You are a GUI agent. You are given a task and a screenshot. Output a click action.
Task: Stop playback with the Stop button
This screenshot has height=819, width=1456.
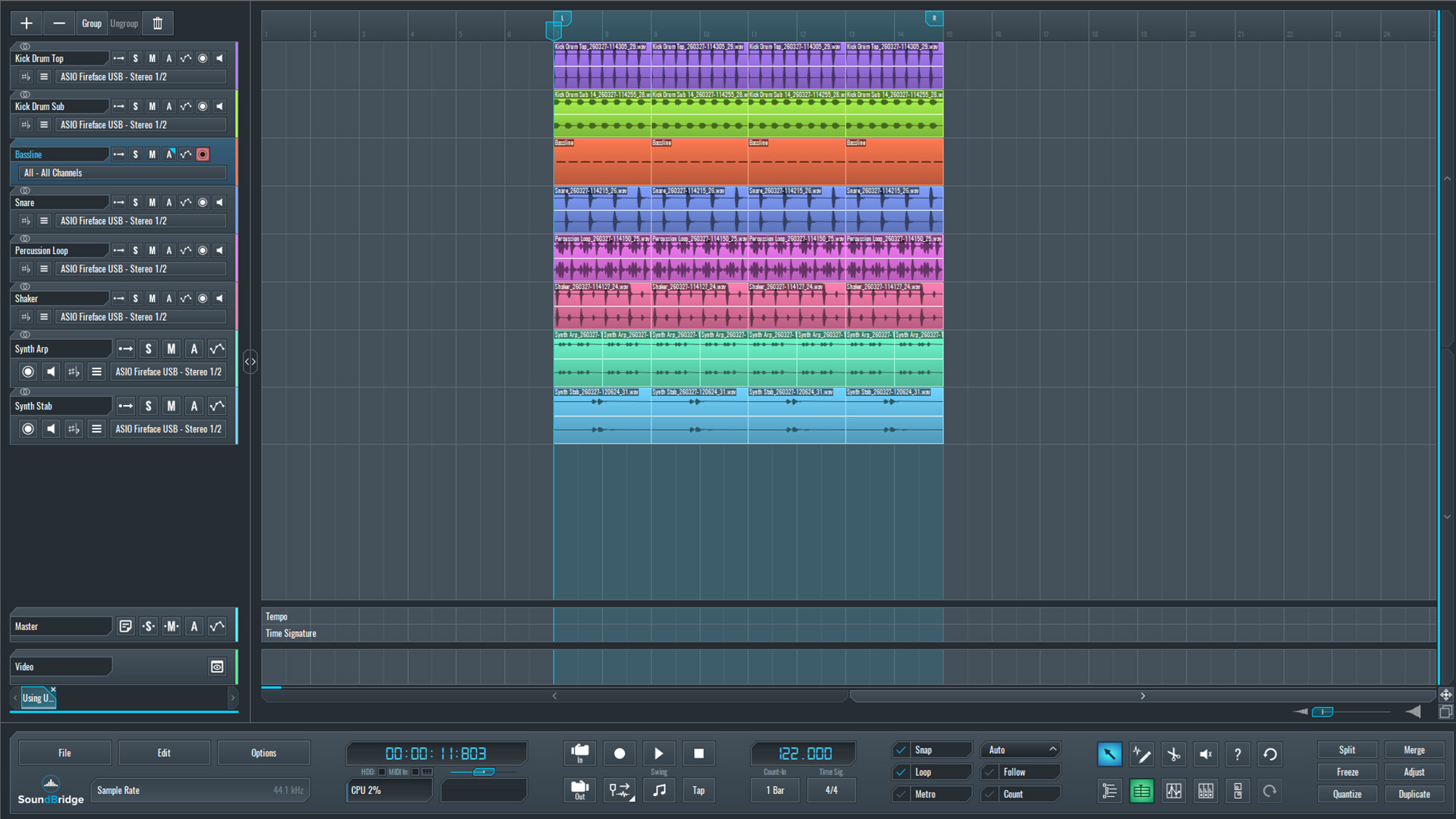[x=698, y=753]
